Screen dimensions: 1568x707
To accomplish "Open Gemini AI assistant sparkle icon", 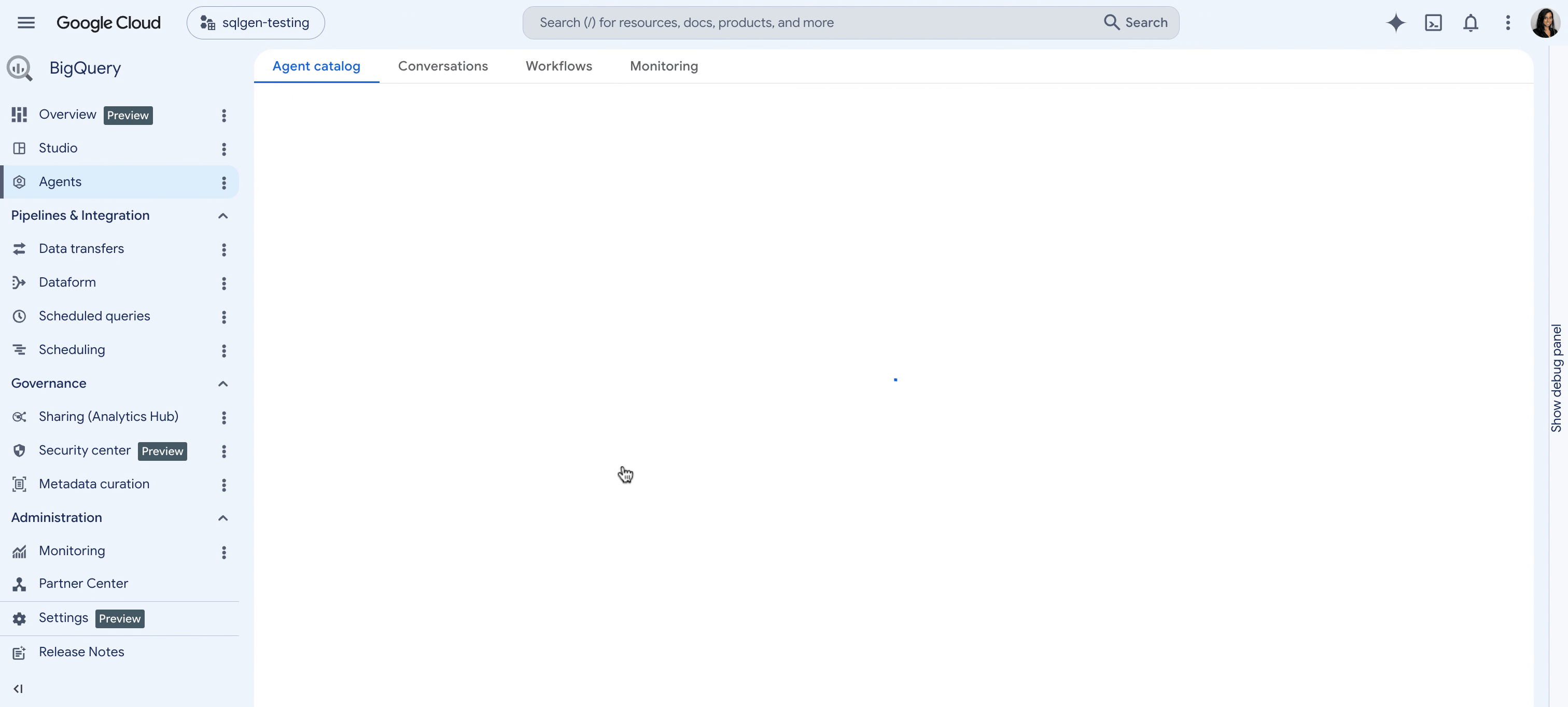I will click(1396, 22).
